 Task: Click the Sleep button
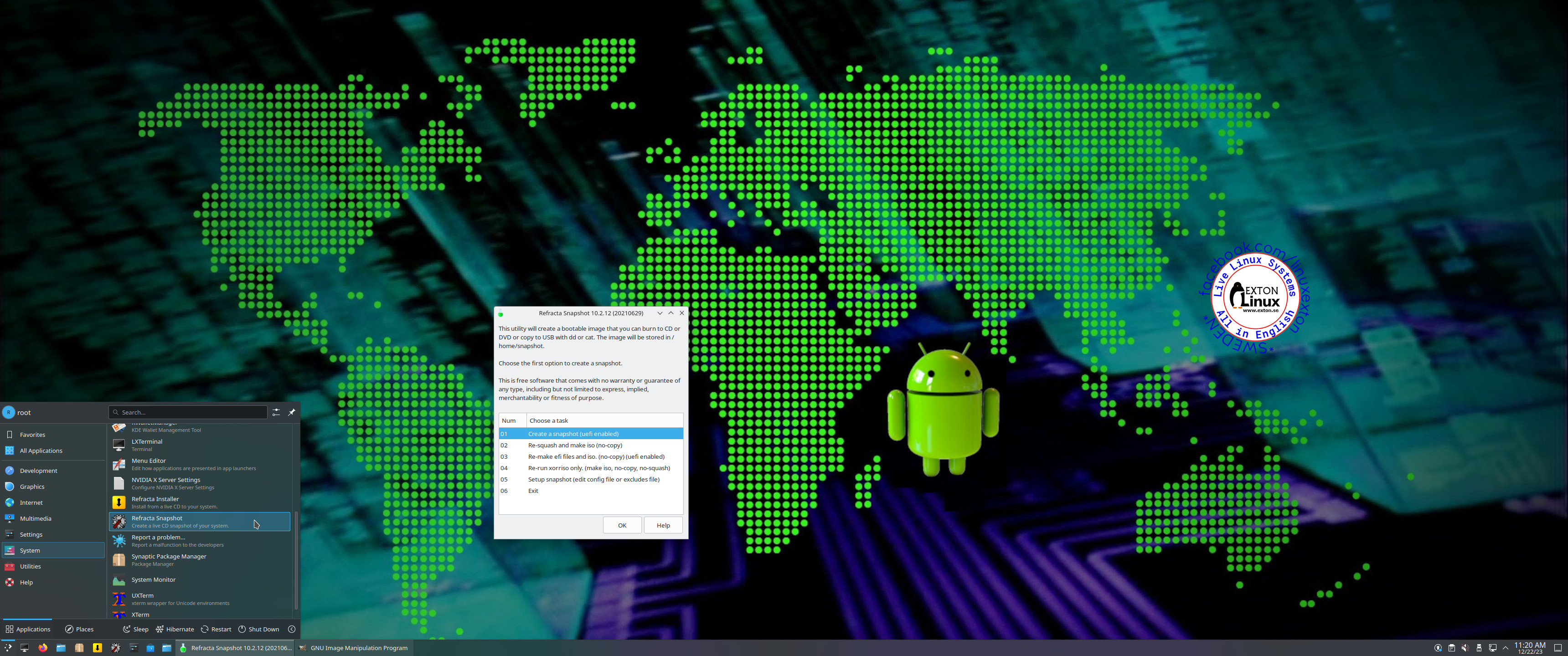pyautogui.click(x=135, y=629)
